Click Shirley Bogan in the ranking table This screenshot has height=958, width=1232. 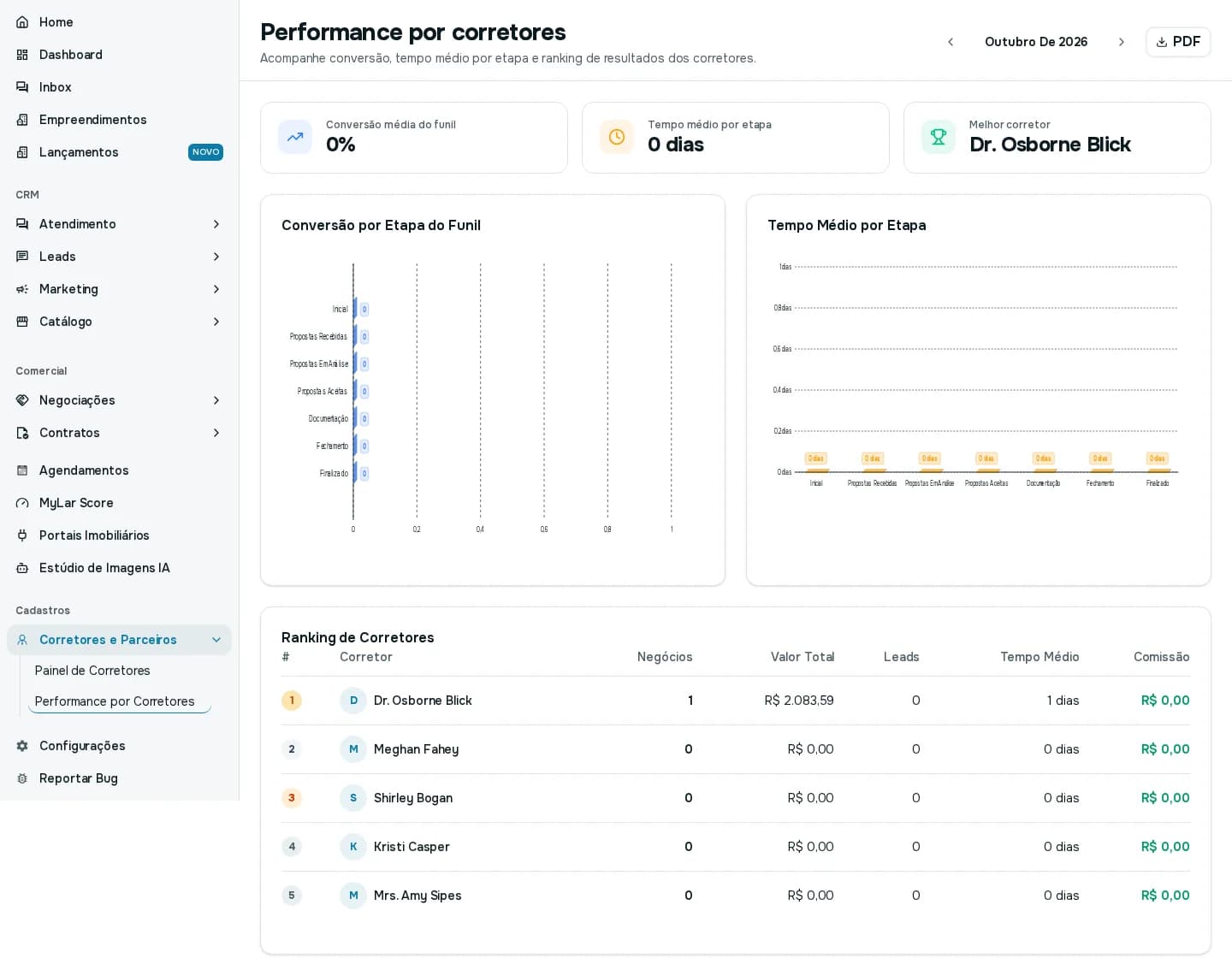[413, 798]
